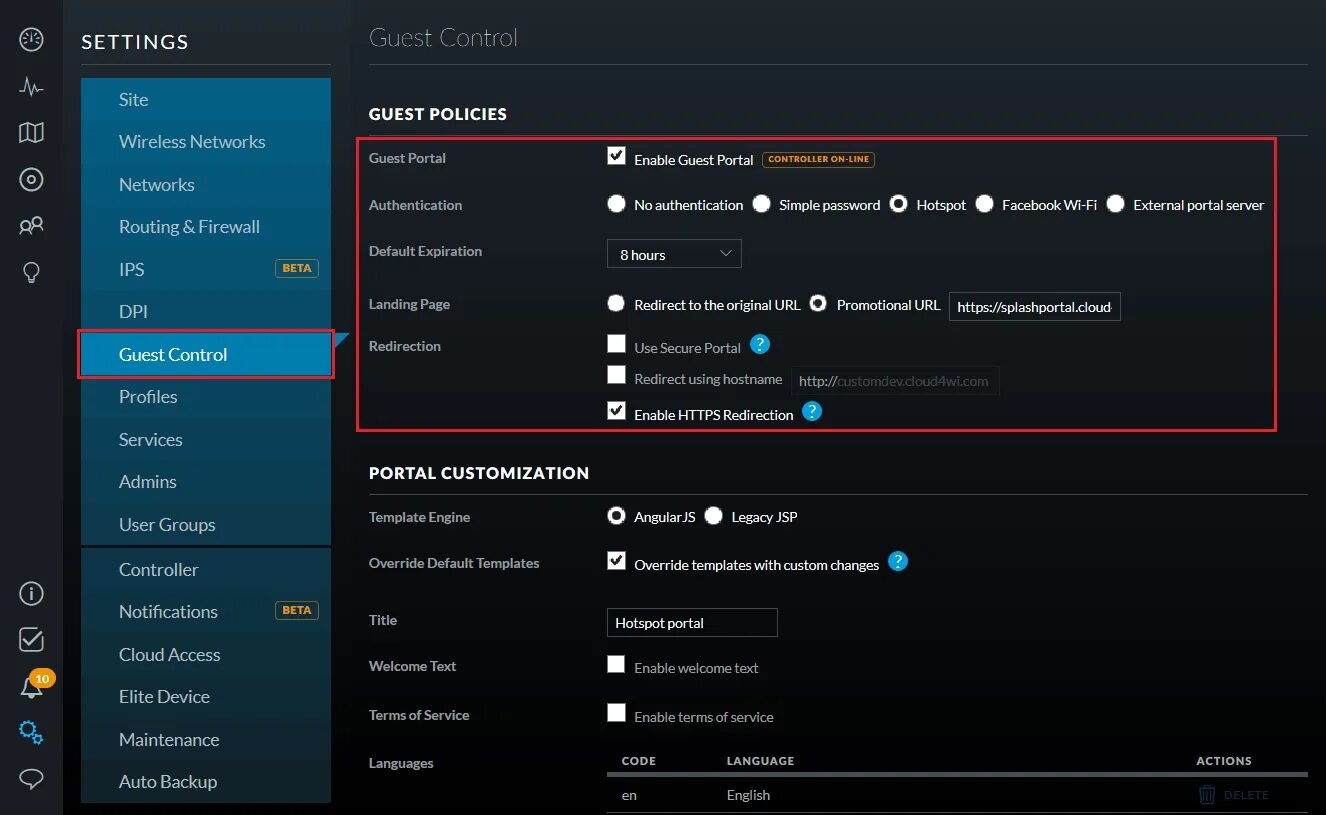Click the Promotional URL input field
The height and width of the screenshot is (815, 1326).
tap(1035, 307)
